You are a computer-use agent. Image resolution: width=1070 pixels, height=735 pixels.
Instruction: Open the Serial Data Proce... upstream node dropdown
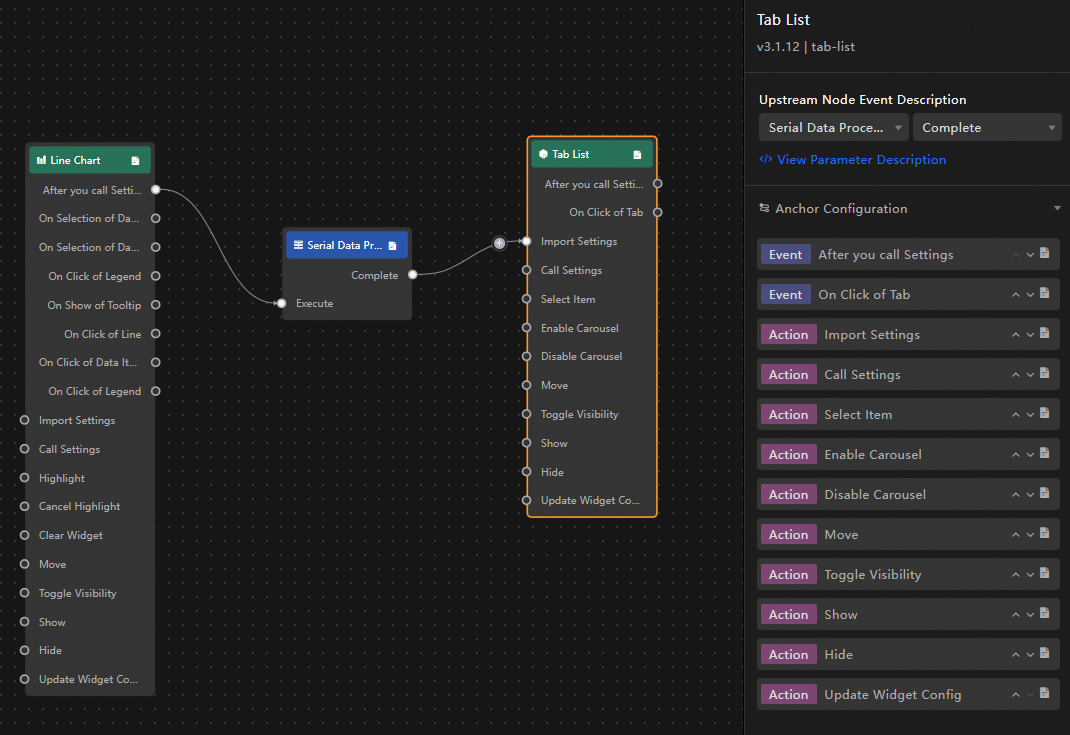coord(833,128)
